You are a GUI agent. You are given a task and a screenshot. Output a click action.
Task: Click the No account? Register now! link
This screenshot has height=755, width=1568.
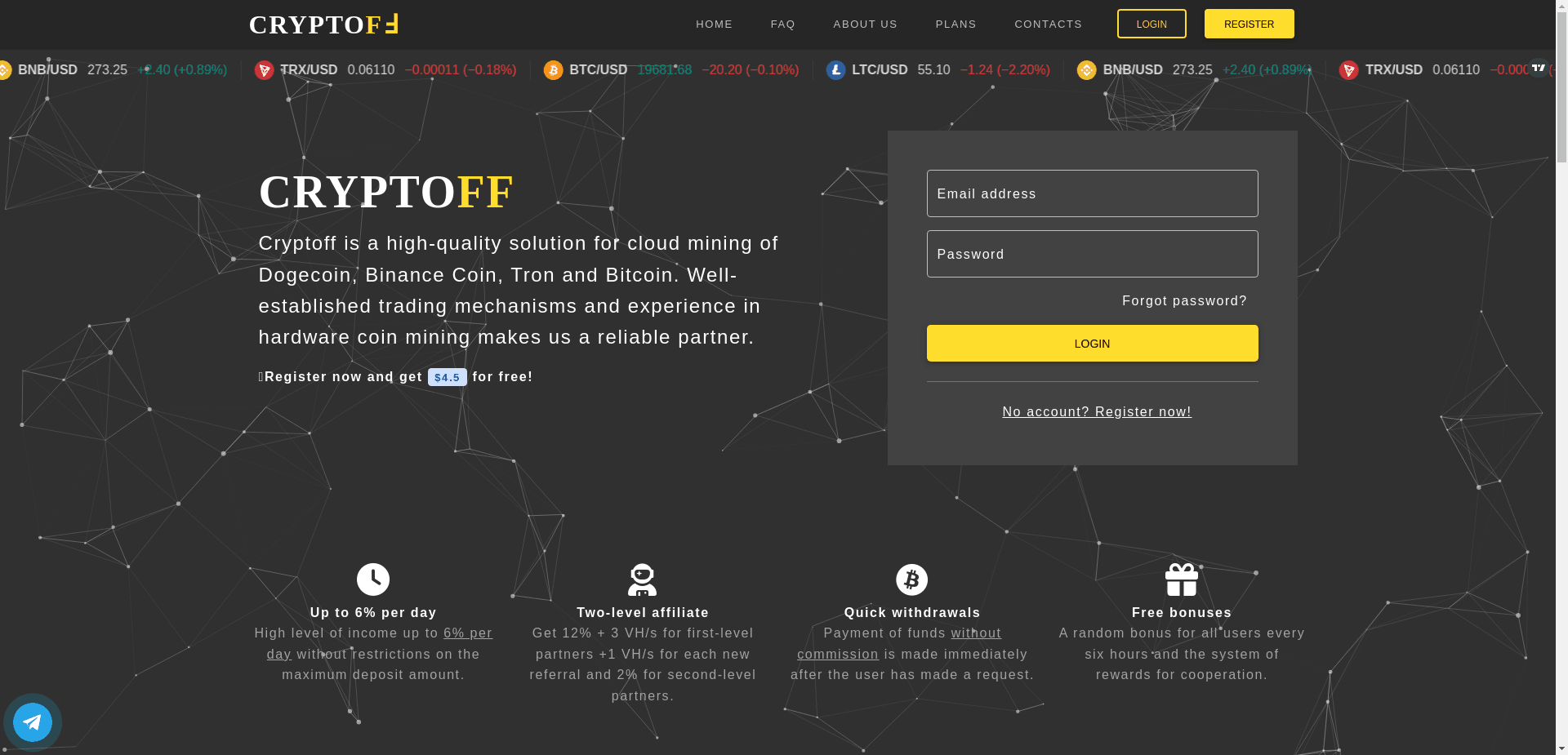1096,411
